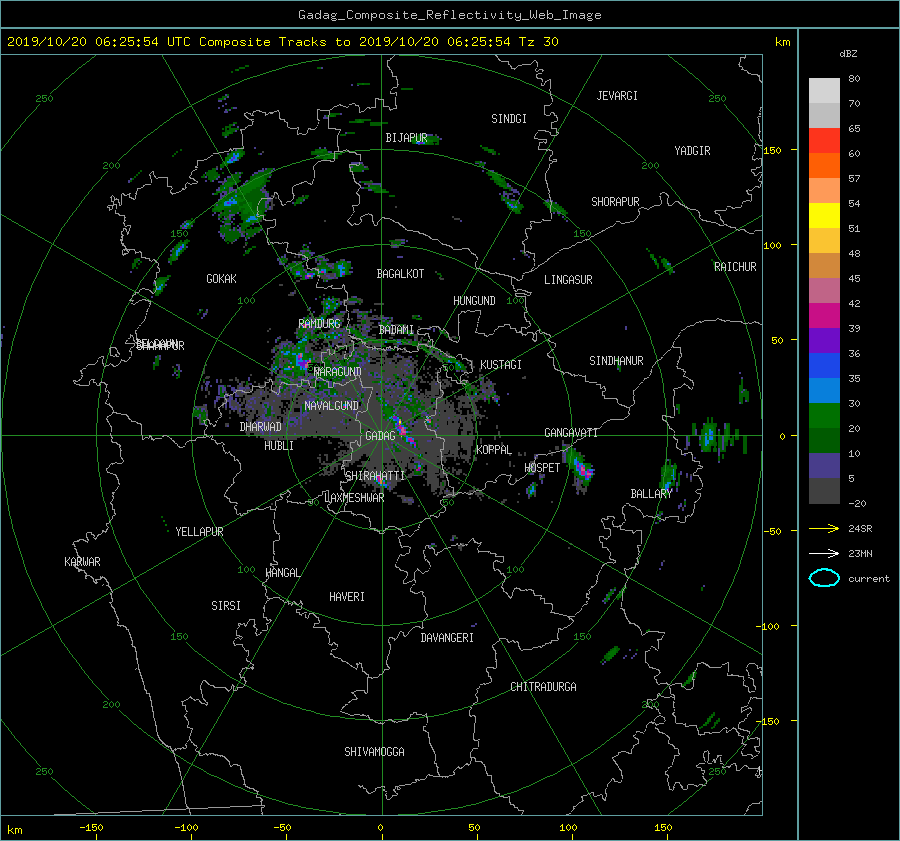Click the LAXMESHWAR city label
The height and width of the screenshot is (841, 900).
click(x=354, y=498)
